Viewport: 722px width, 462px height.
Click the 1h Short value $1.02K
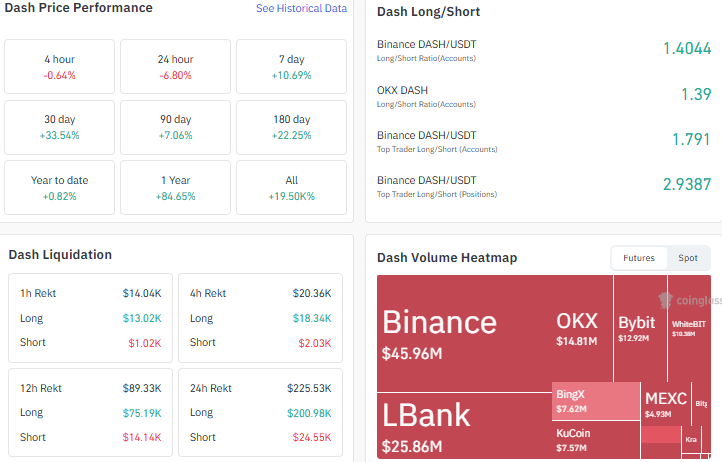click(x=145, y=343)
